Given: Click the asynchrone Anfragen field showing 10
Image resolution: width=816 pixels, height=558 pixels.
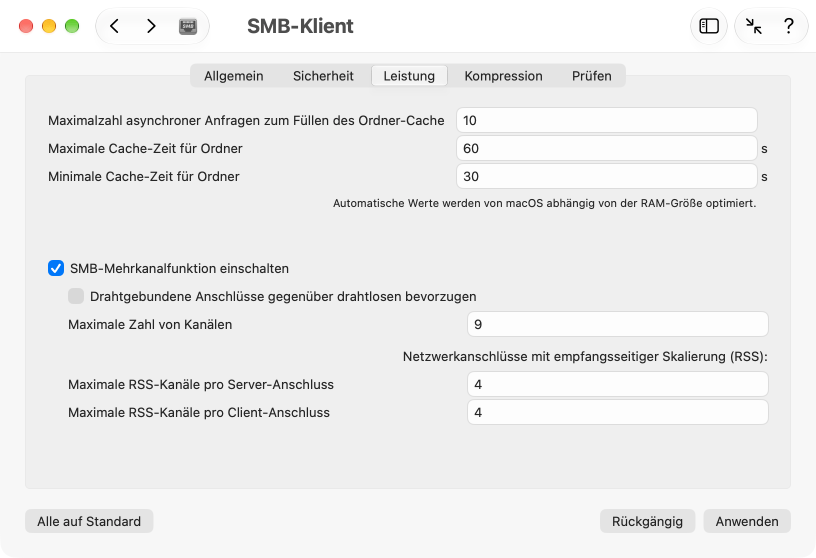Looking at the screenshot, I should tap(606, 120).
